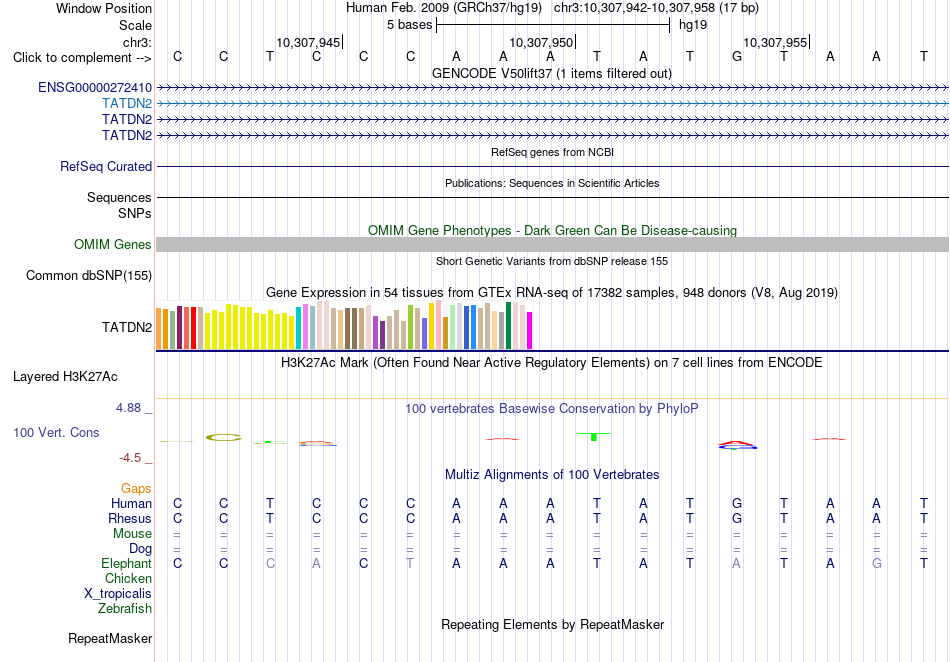The height and width of the screenshot is (662, 950).
Task: Click the Elephant species alignment label
Action: pos(127,564)
